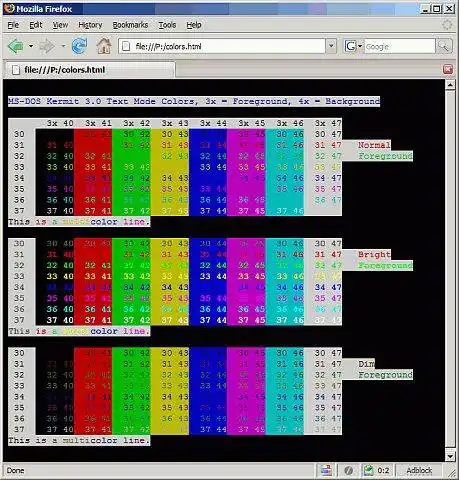Click the '0:2' status bar value
The image size is (459, 480).
383,471
